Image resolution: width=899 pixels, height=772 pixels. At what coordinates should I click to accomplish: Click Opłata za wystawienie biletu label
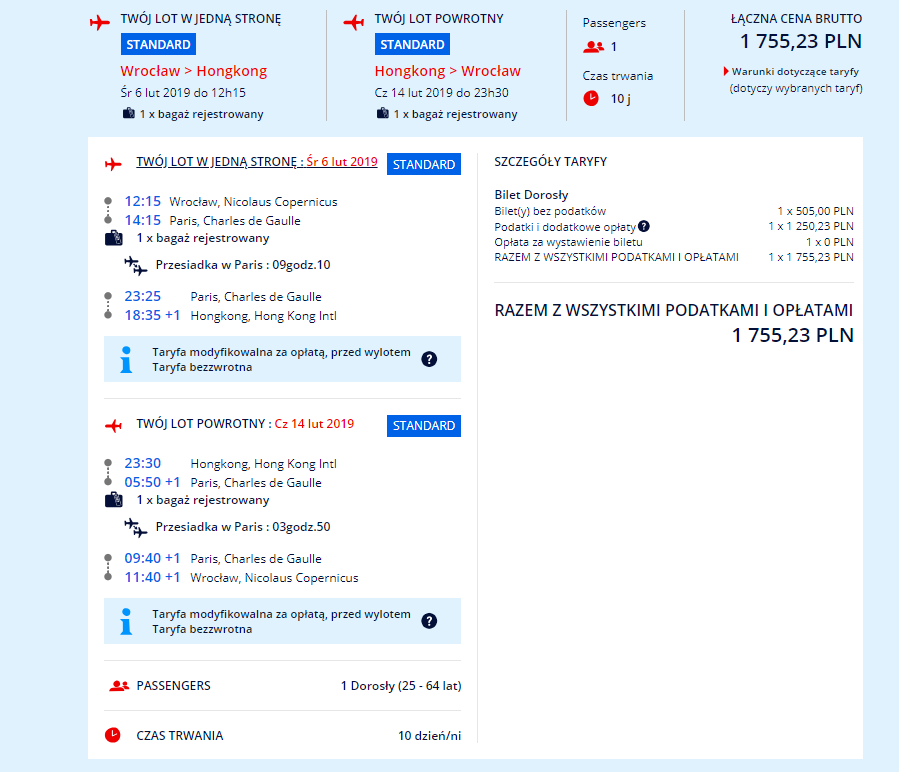pyautogui.click(x=568, y=242)
